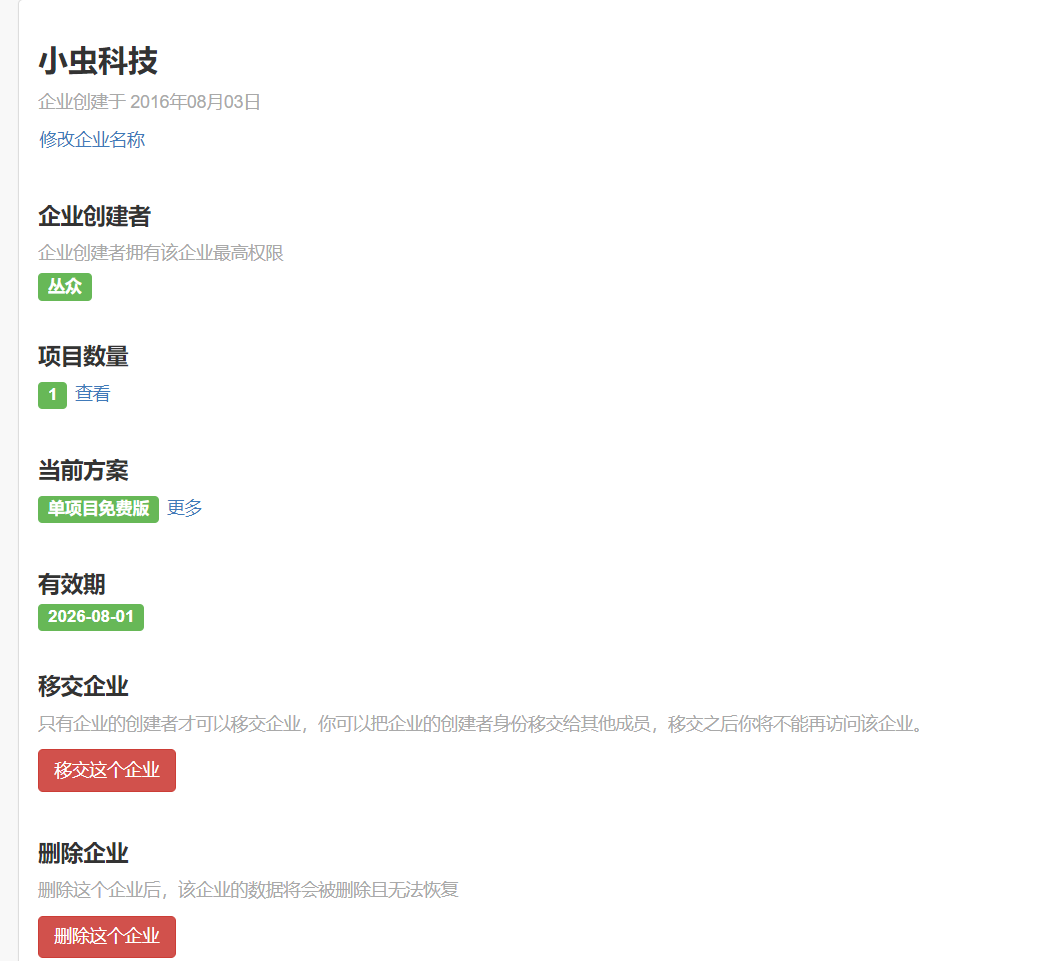The image size is (1044, 961).
Task: Select the 单项目免费版 plan badge
Action: pyautogui.click(x=98, y=509)
